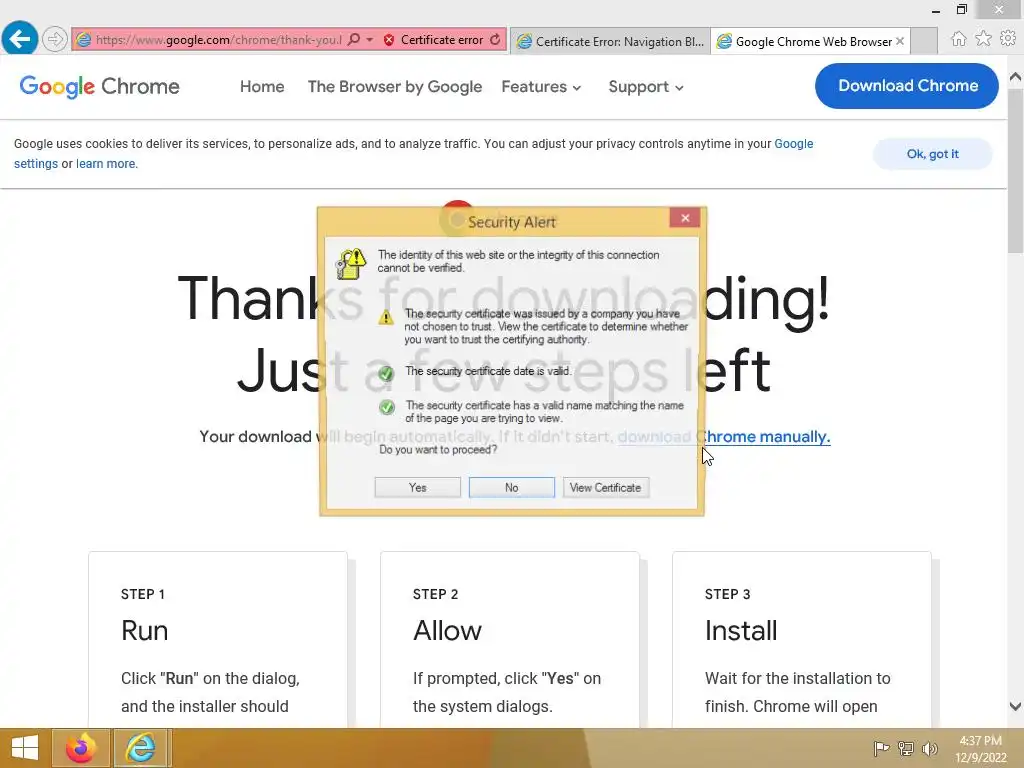Click the page icon in the address bar
The image size is (1024, 768).
(x=84, y=40)
